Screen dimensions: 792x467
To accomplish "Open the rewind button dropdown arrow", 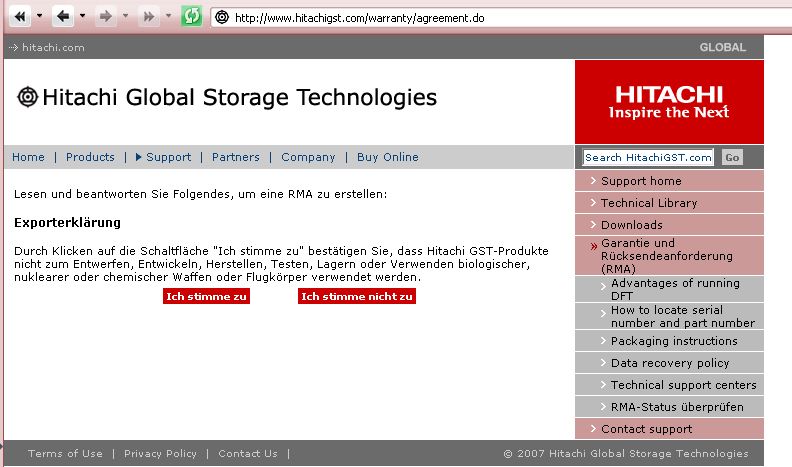I will point(39,17).
